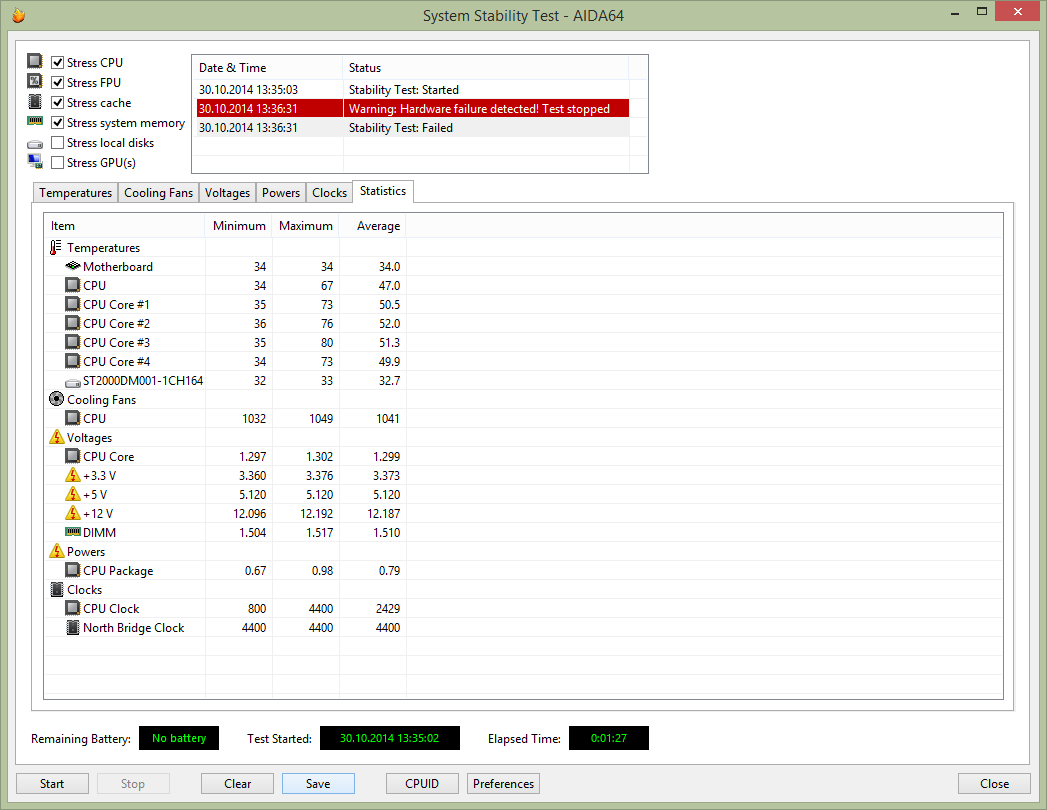
Task: Open Preferences
Action: coord(503,783)
